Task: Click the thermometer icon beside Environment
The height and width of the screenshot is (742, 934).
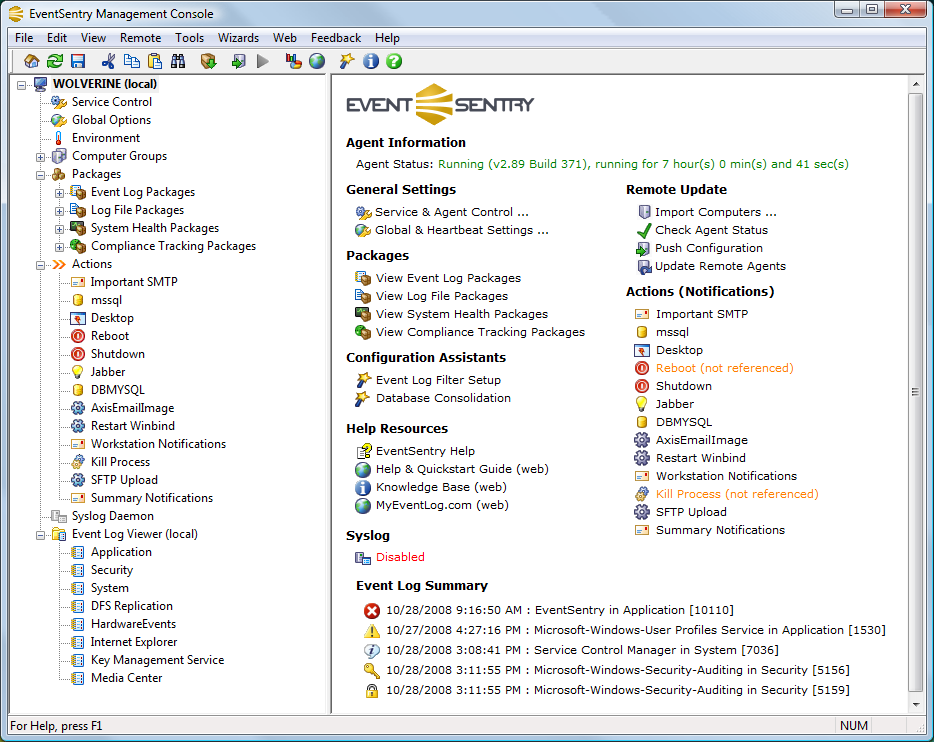Action: coord(58,138)
